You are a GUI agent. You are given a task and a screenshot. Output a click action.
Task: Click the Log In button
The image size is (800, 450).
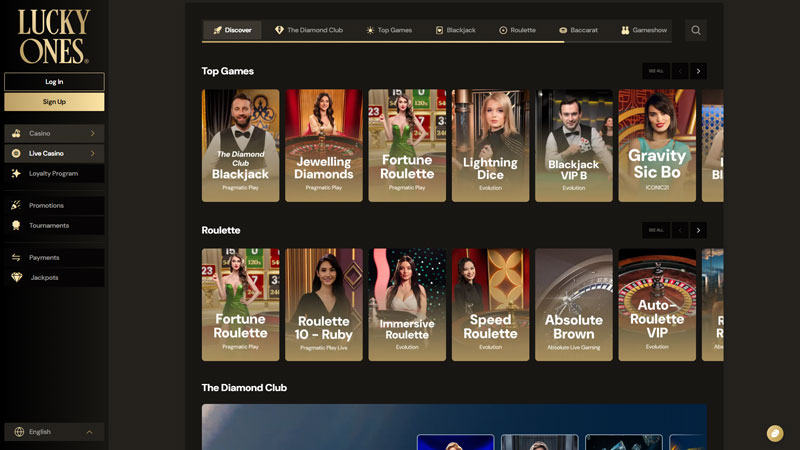(x=54, y=82)
